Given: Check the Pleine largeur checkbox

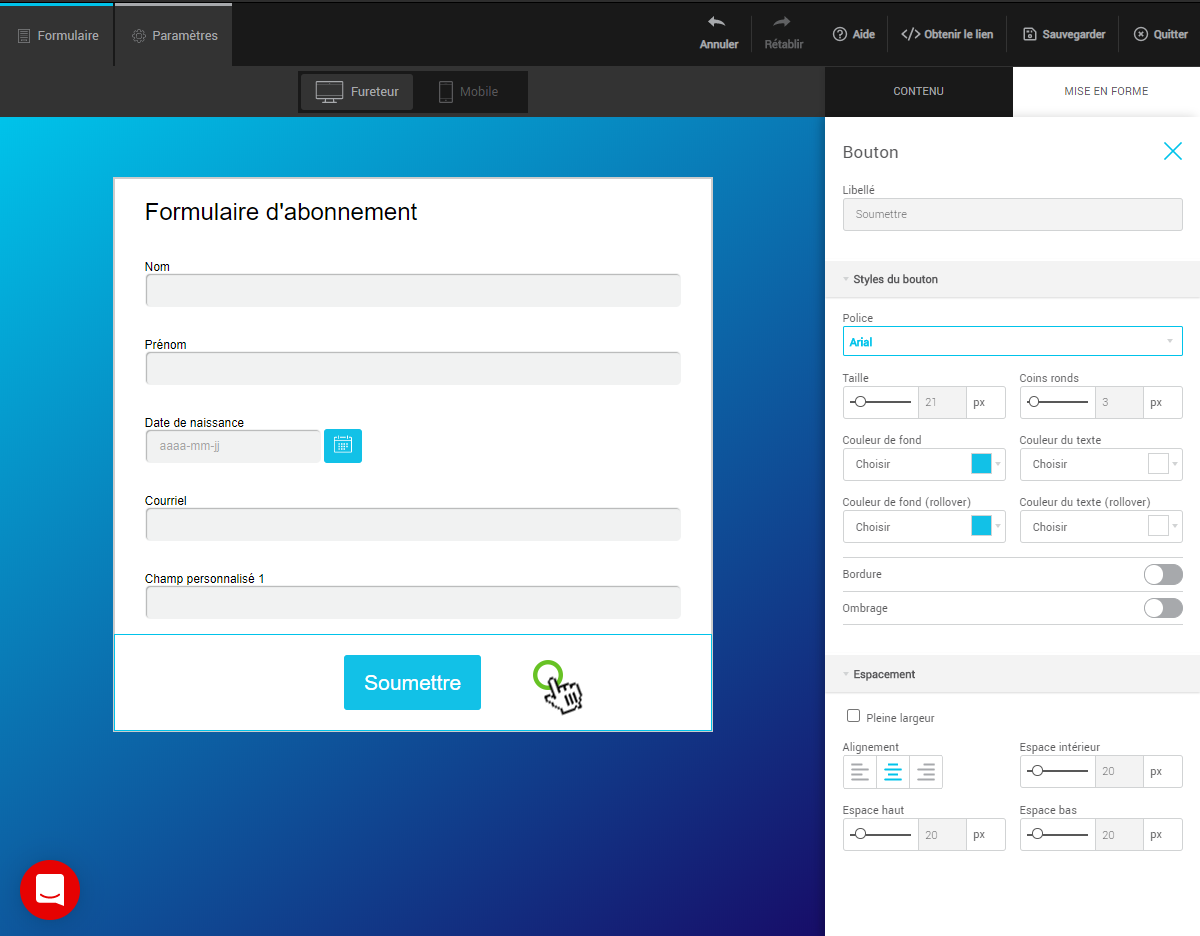Looking at the screenshot, I should click(853, 716).
